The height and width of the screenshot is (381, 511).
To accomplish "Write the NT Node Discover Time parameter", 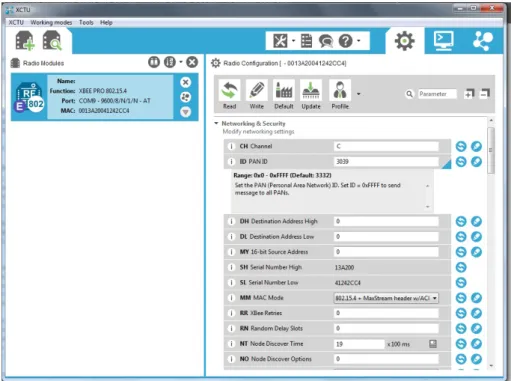I will [x=476, y=344].
